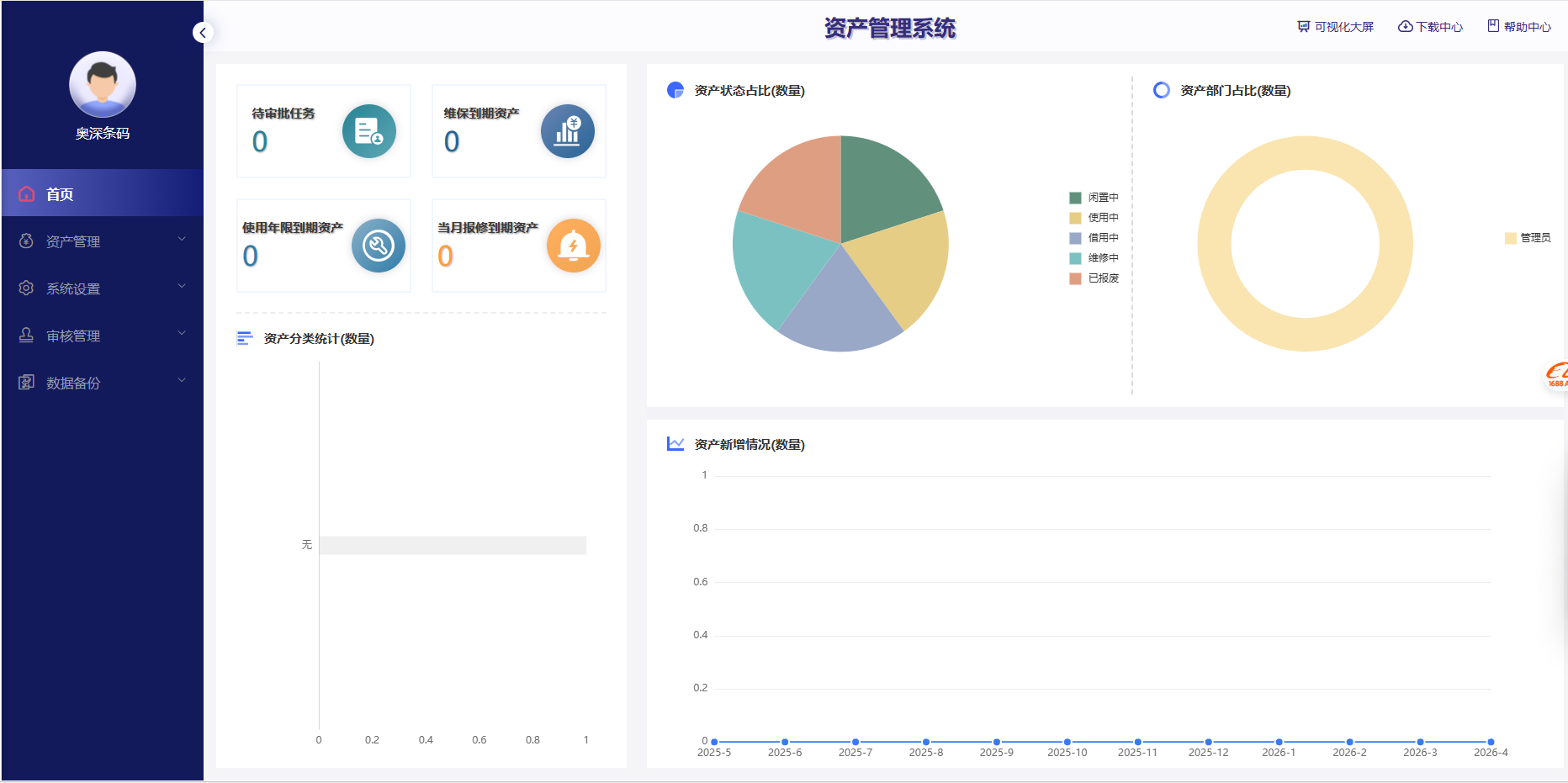Click the 当月报修到期资产 bell icon
The image size is (1568, 783).
[x=573, y=246]
